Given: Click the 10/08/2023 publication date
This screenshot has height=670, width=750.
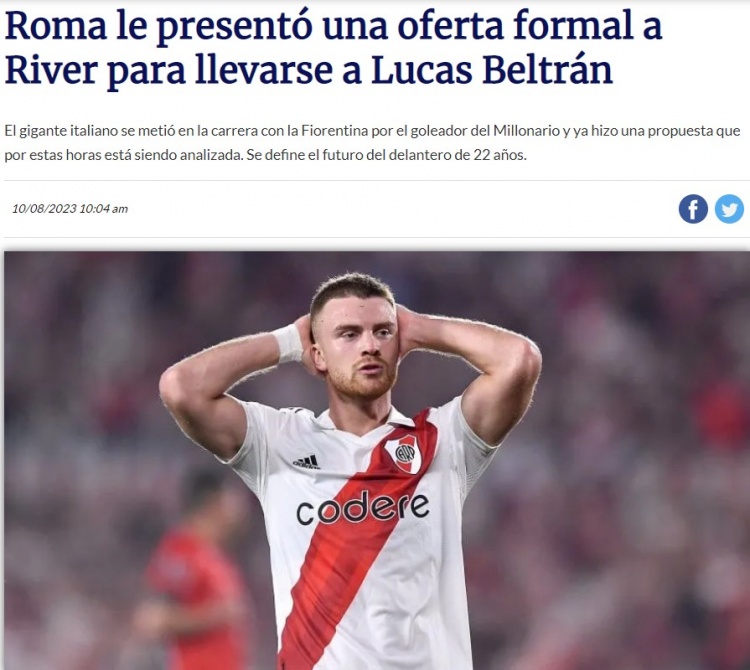Looking at the screenshot, I should pos(44,209).
